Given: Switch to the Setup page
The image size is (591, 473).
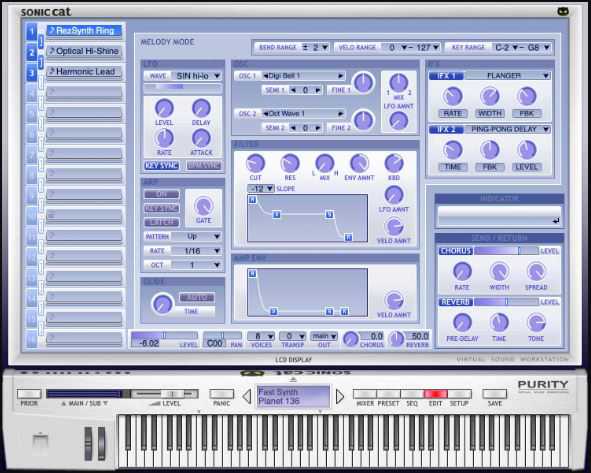Looking at the screenshot, I should 459,394.
